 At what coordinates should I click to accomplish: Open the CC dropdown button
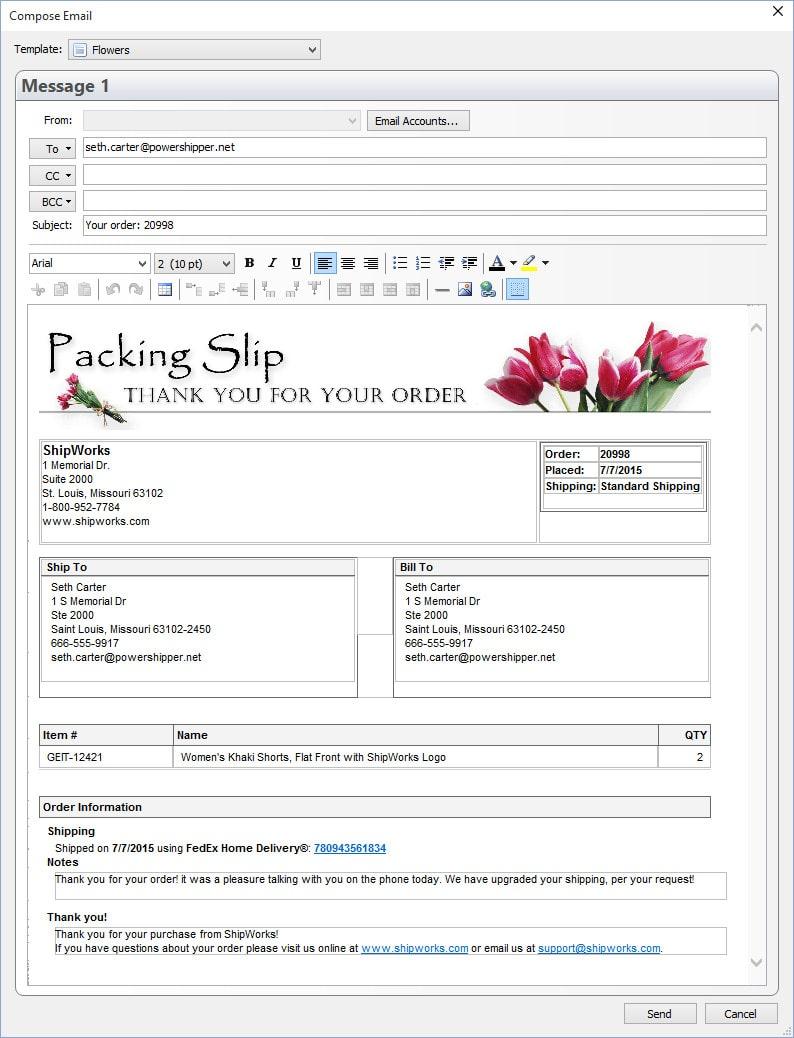pyautogui.click(x=52, y=175)
